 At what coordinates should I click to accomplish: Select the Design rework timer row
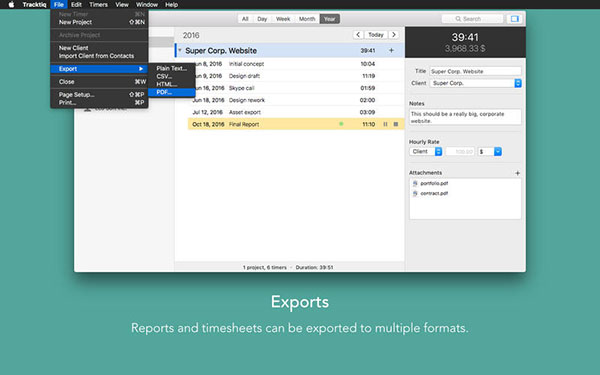(296, 100)
